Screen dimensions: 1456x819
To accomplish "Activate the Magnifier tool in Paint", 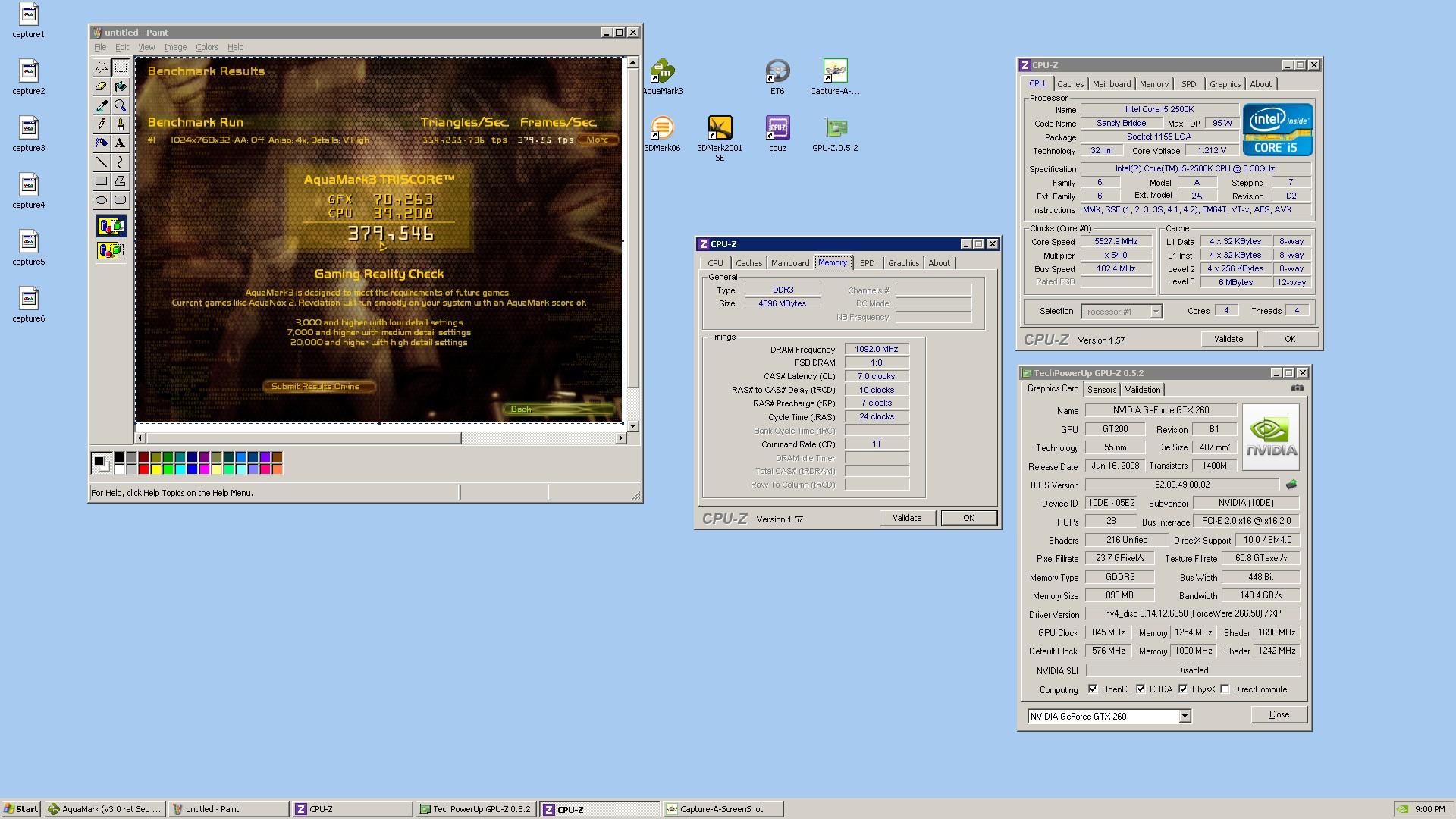I will tap(120, 105).
